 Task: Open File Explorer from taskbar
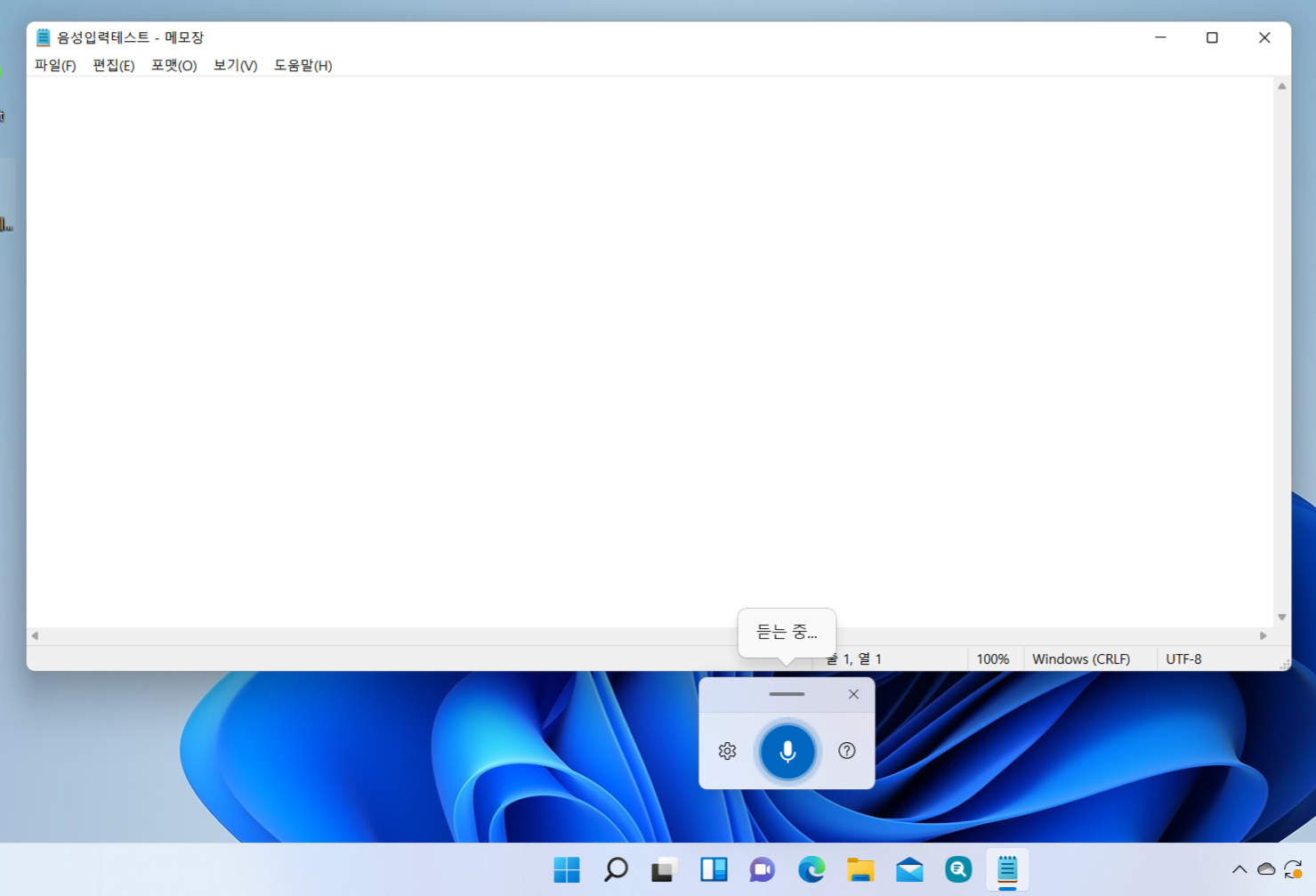860,869
